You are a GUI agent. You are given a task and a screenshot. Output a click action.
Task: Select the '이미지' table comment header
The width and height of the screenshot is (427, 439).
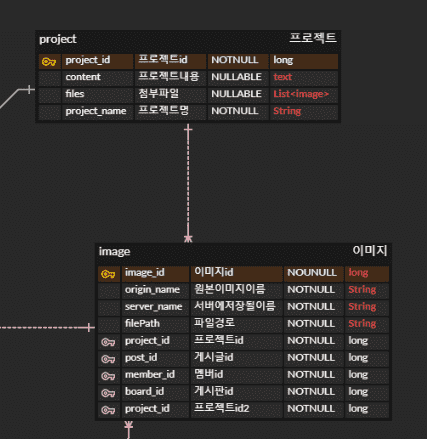(x=370, y=250)
